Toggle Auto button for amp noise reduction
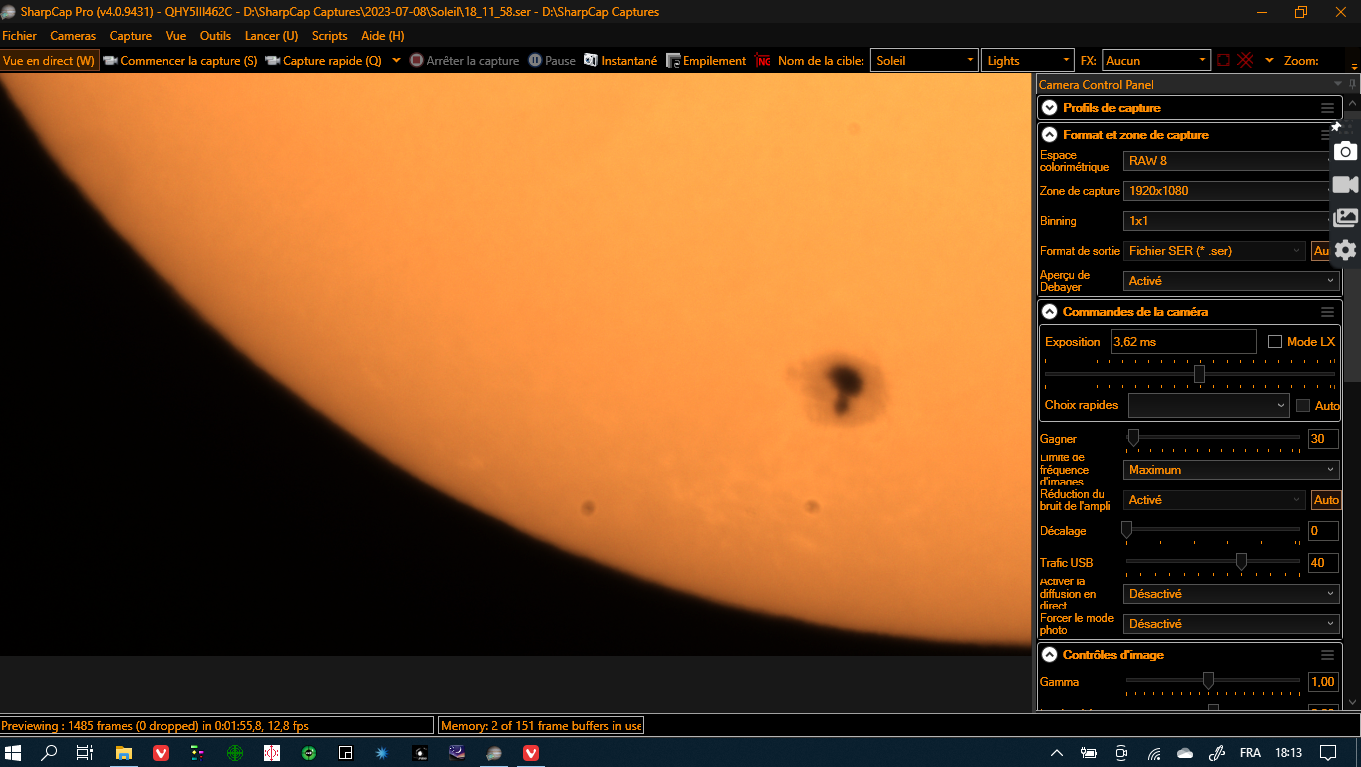The image size is (1361, 767). tap(1326, 500)
